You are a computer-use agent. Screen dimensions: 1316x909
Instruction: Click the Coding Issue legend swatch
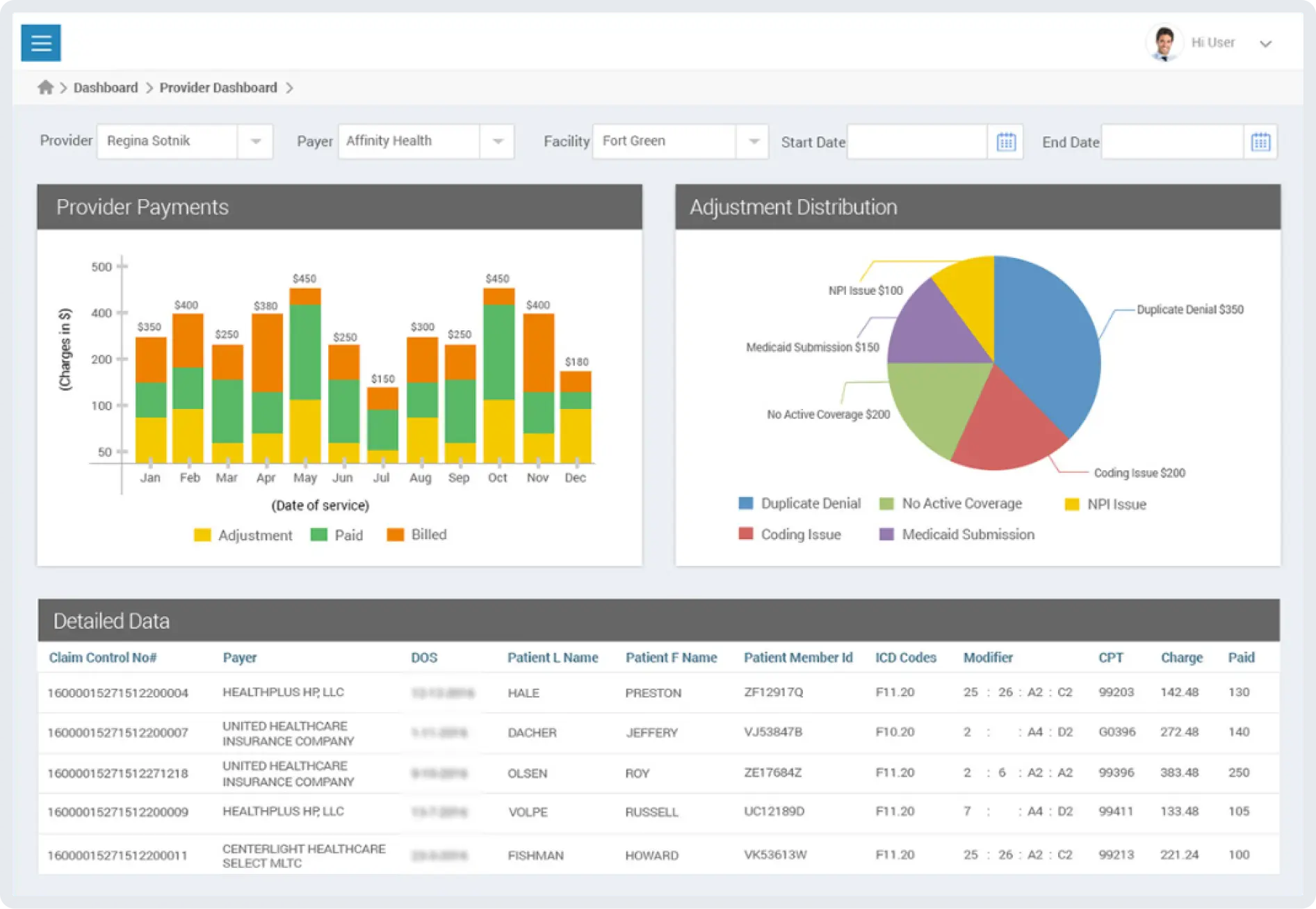click(746, 534)
